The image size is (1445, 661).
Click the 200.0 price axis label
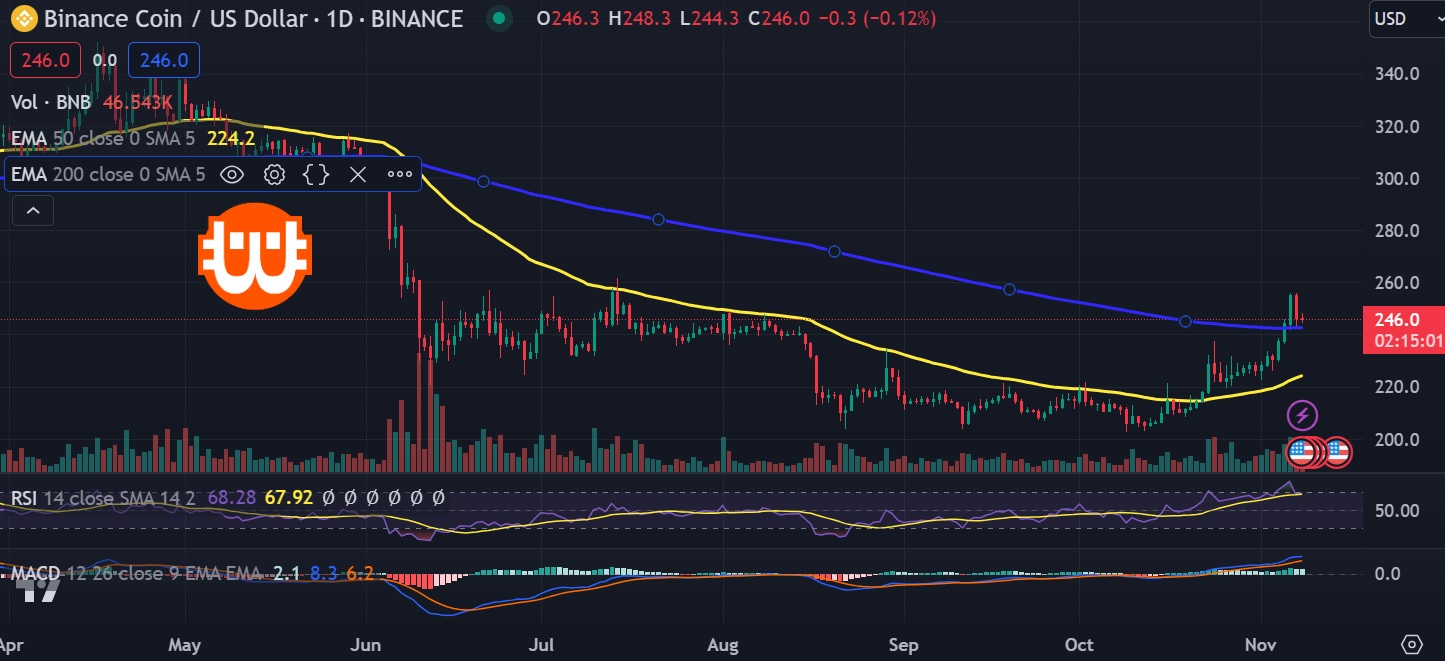(1399, 439)
